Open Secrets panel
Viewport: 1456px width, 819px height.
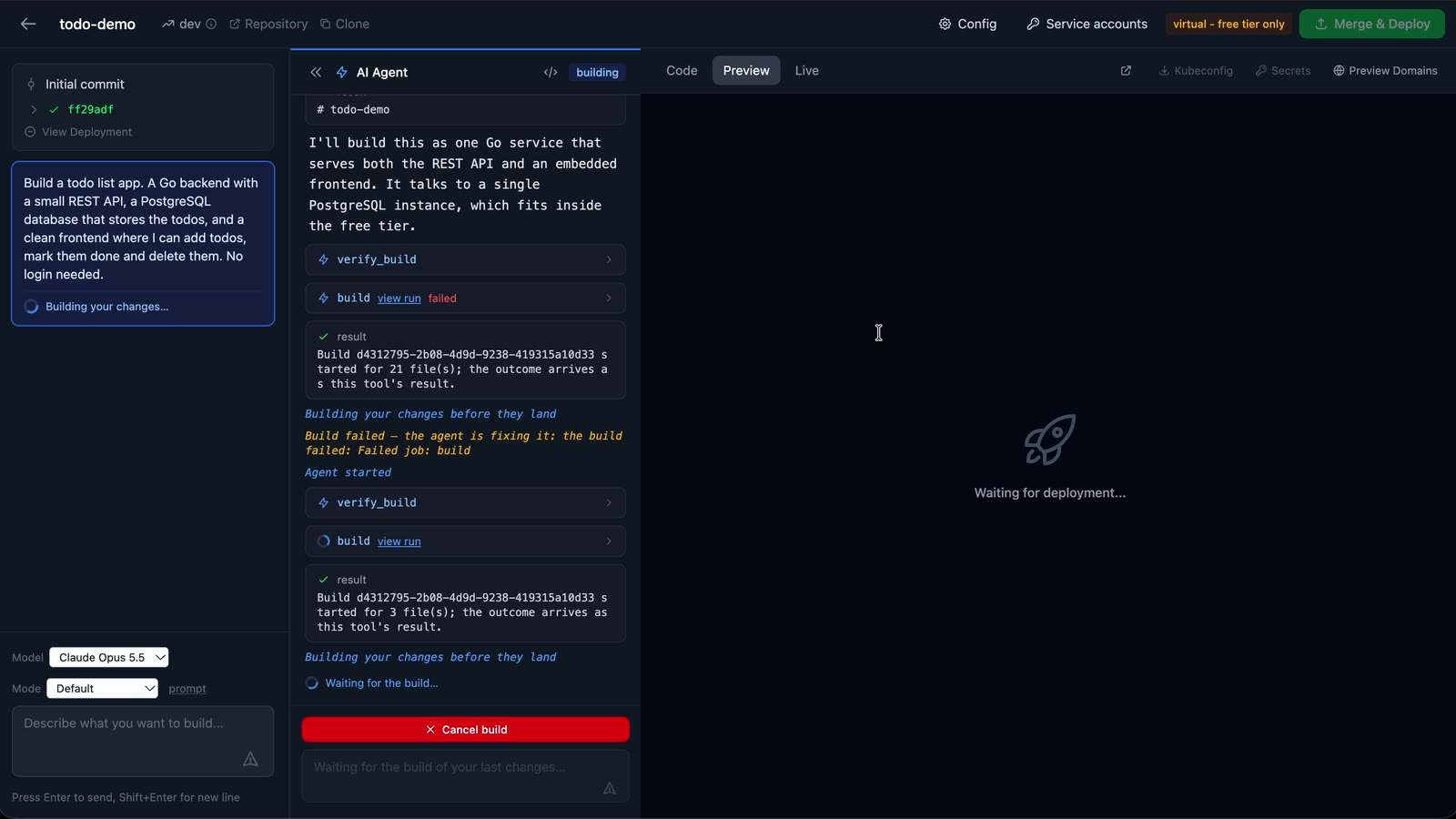(1283, 70)
